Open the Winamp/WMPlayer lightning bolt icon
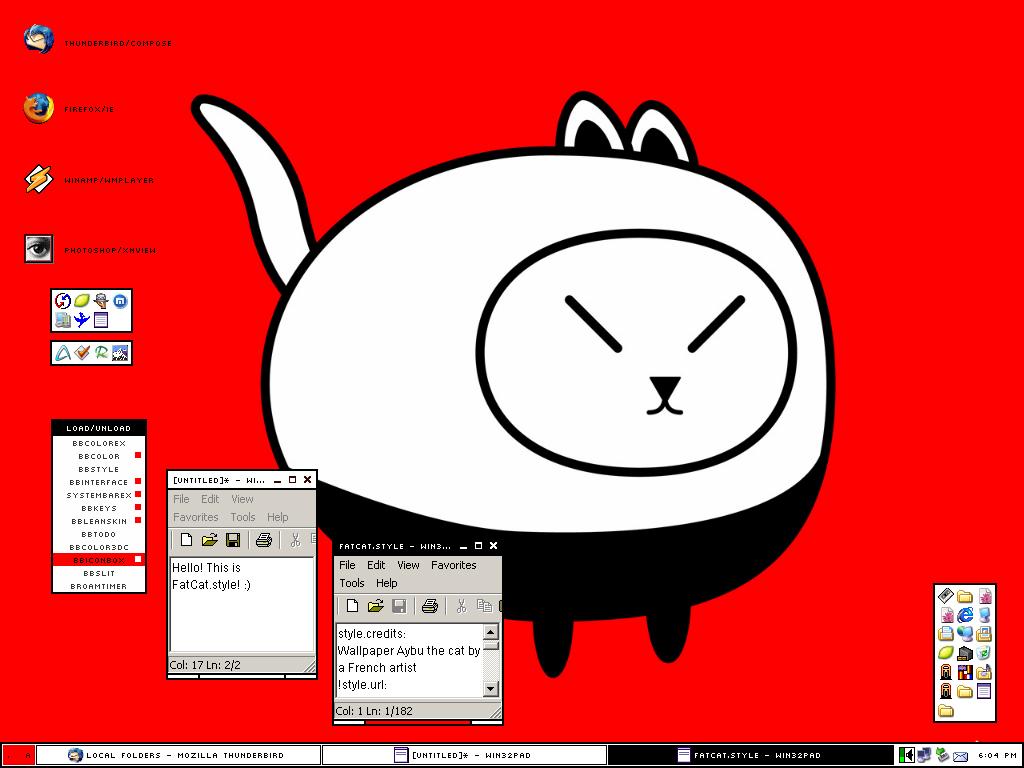The image size is (1024, 768). coord(39,179)
